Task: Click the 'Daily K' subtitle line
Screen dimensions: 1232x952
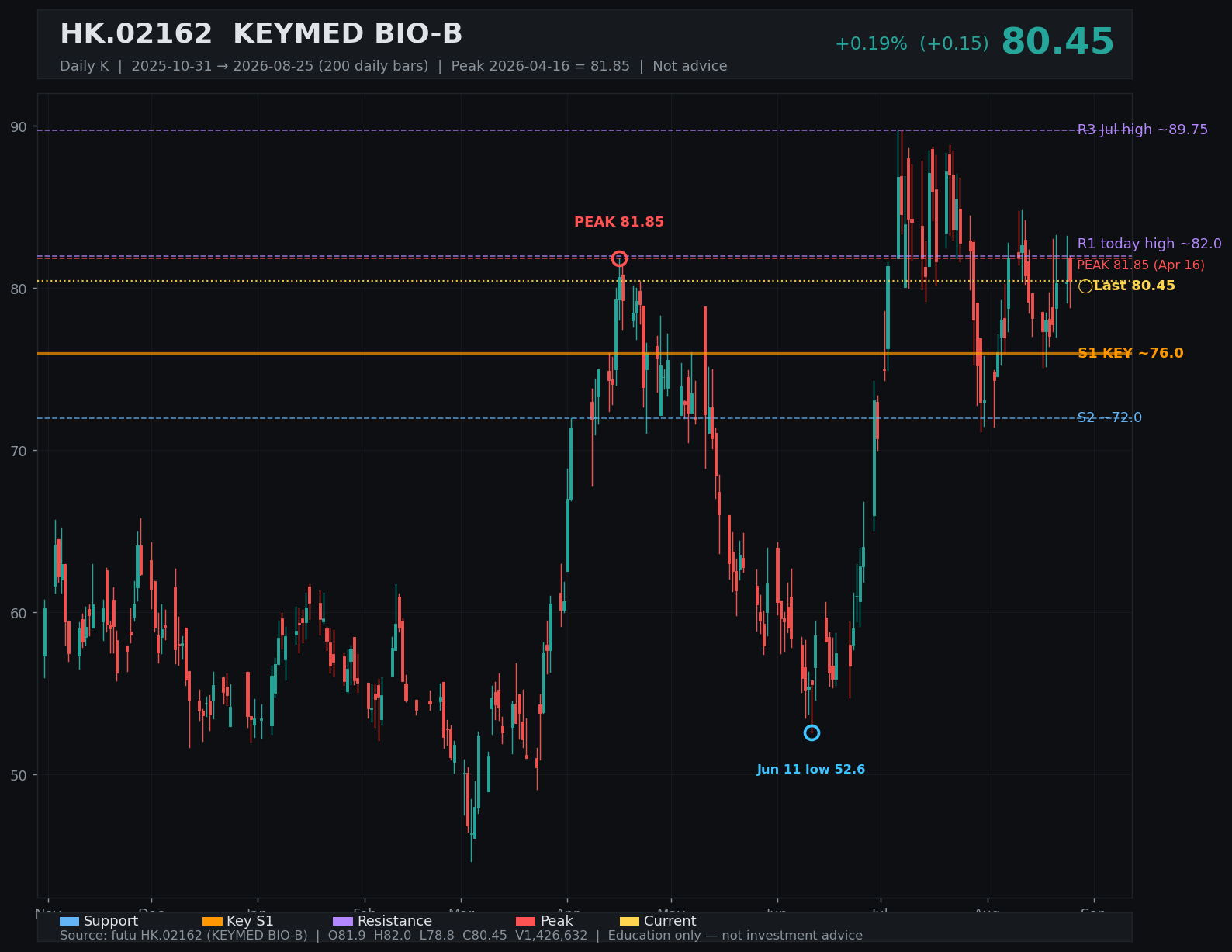Action: pyautogui.click(x=393, y=66)
